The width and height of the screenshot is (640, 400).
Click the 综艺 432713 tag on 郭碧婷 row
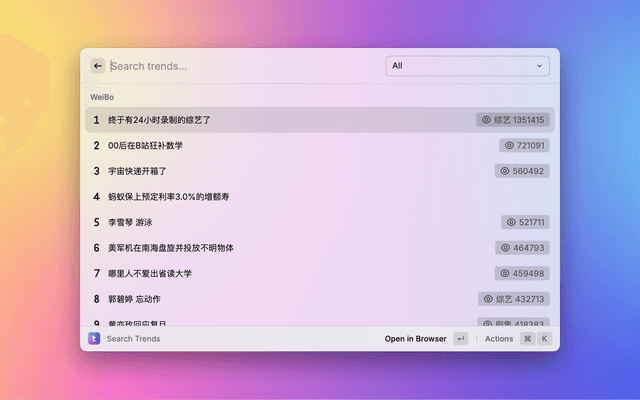[x=513, y=299]
